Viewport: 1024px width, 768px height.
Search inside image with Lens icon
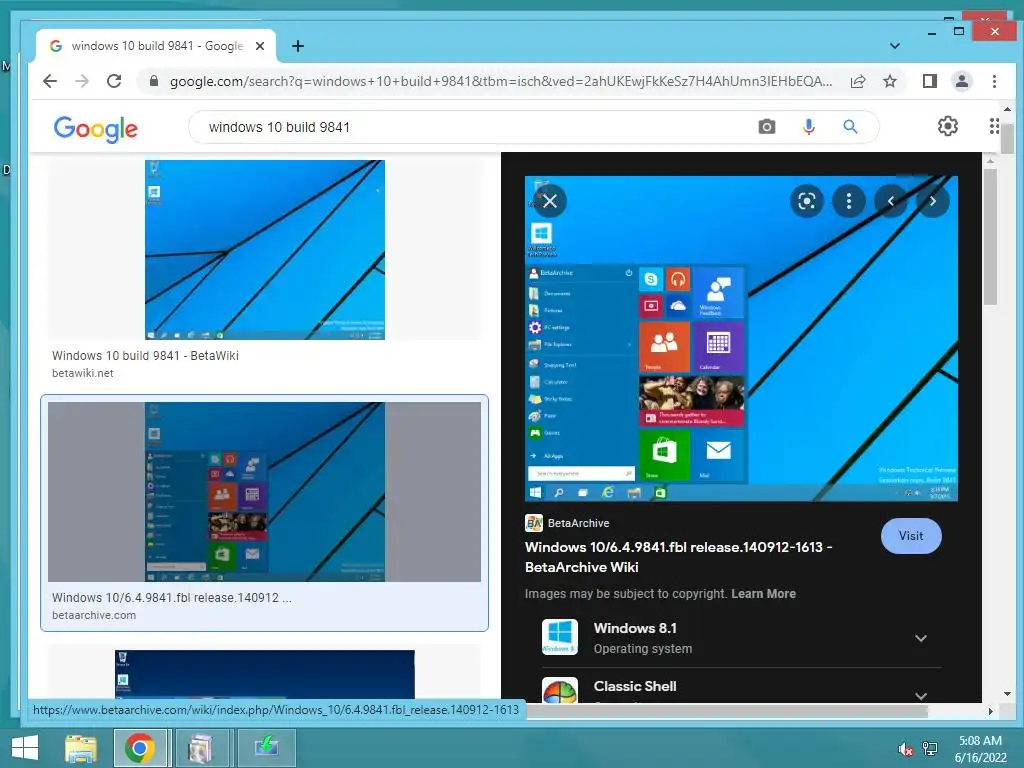pyautogui.click(x=807, y=201)
